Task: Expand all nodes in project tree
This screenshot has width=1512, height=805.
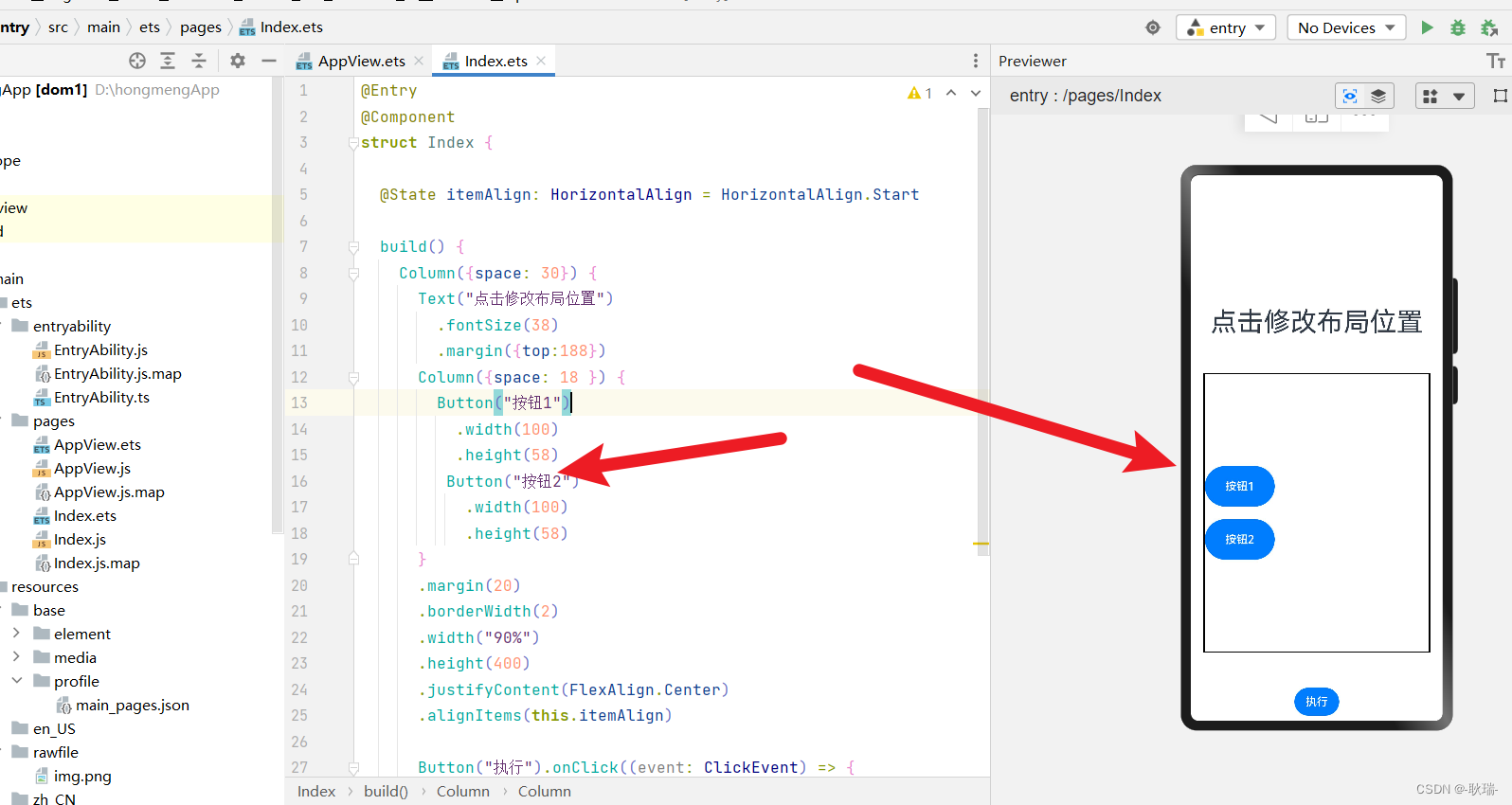Action: click(168, 61)
